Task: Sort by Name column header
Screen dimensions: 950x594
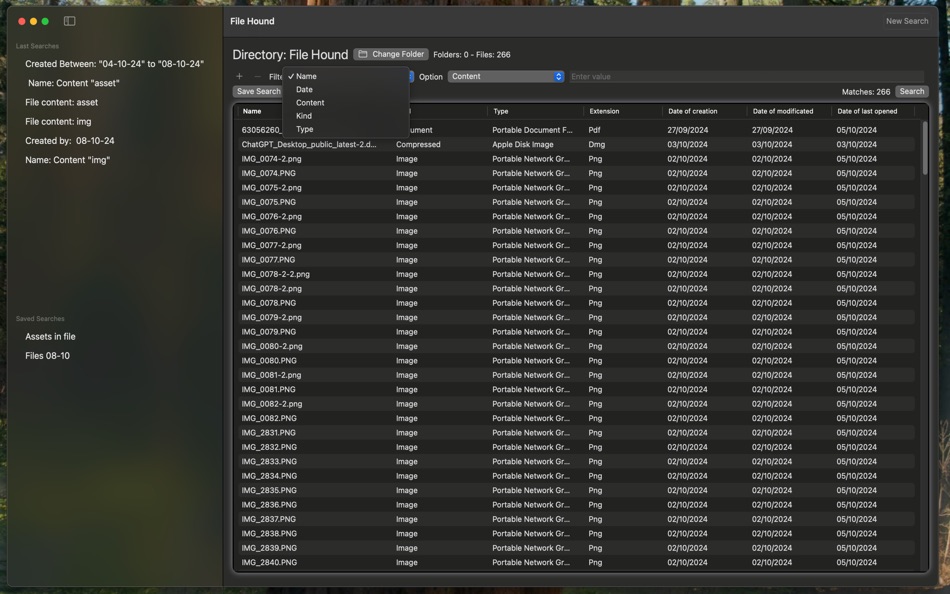Action: pos(252,112)
